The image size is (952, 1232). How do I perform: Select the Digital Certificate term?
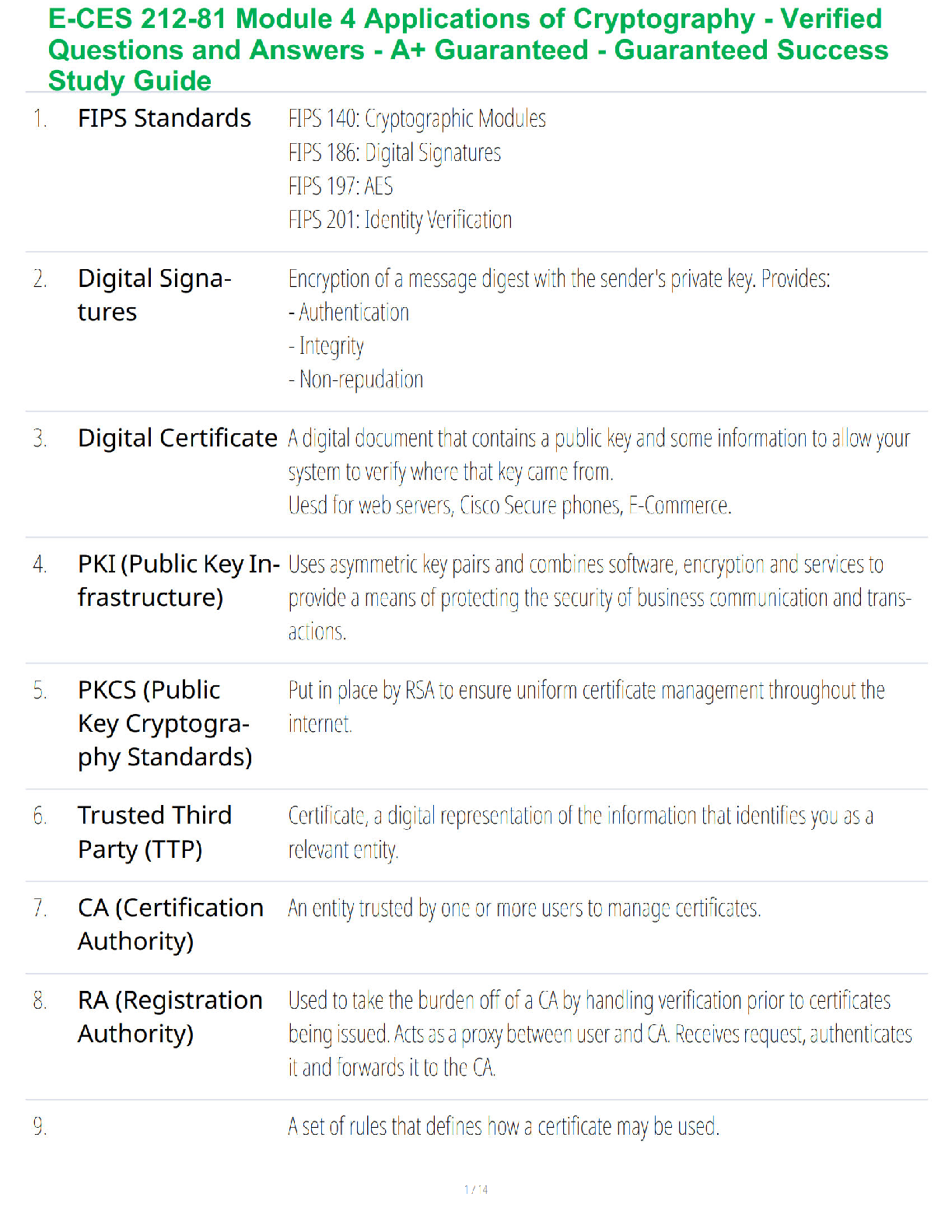point(177,438)
